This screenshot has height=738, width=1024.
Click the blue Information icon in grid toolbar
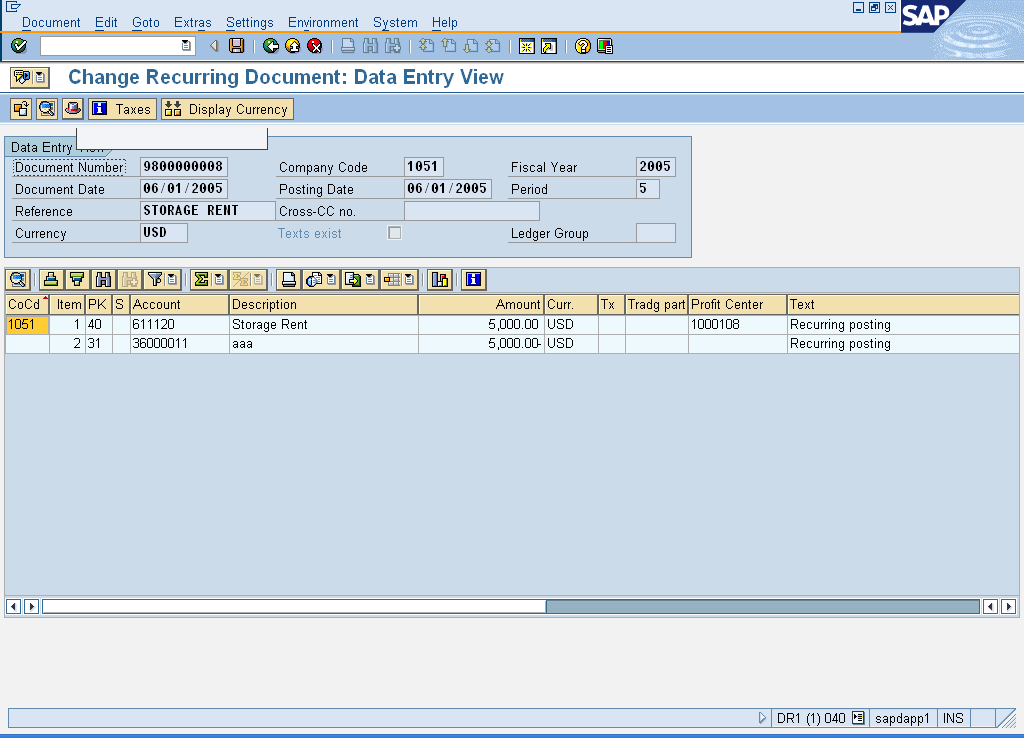click(473, 280)
